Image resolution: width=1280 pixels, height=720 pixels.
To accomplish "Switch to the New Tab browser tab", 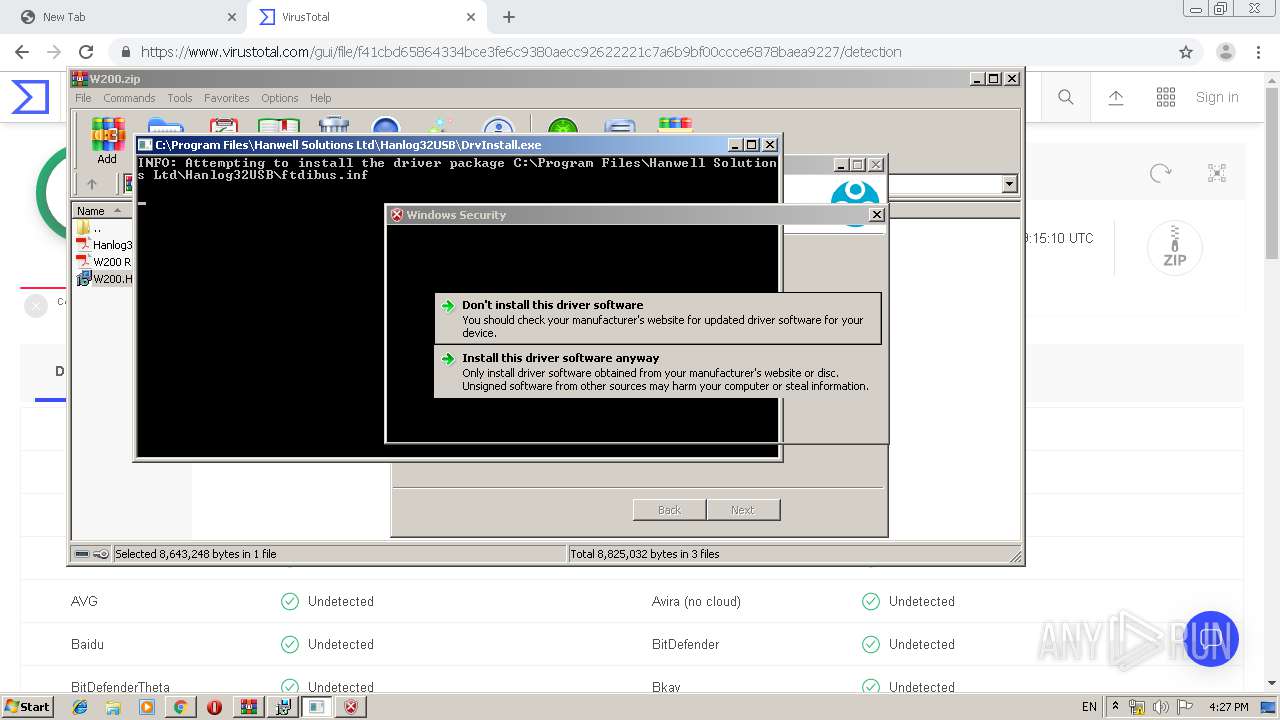I will [125, 17].
